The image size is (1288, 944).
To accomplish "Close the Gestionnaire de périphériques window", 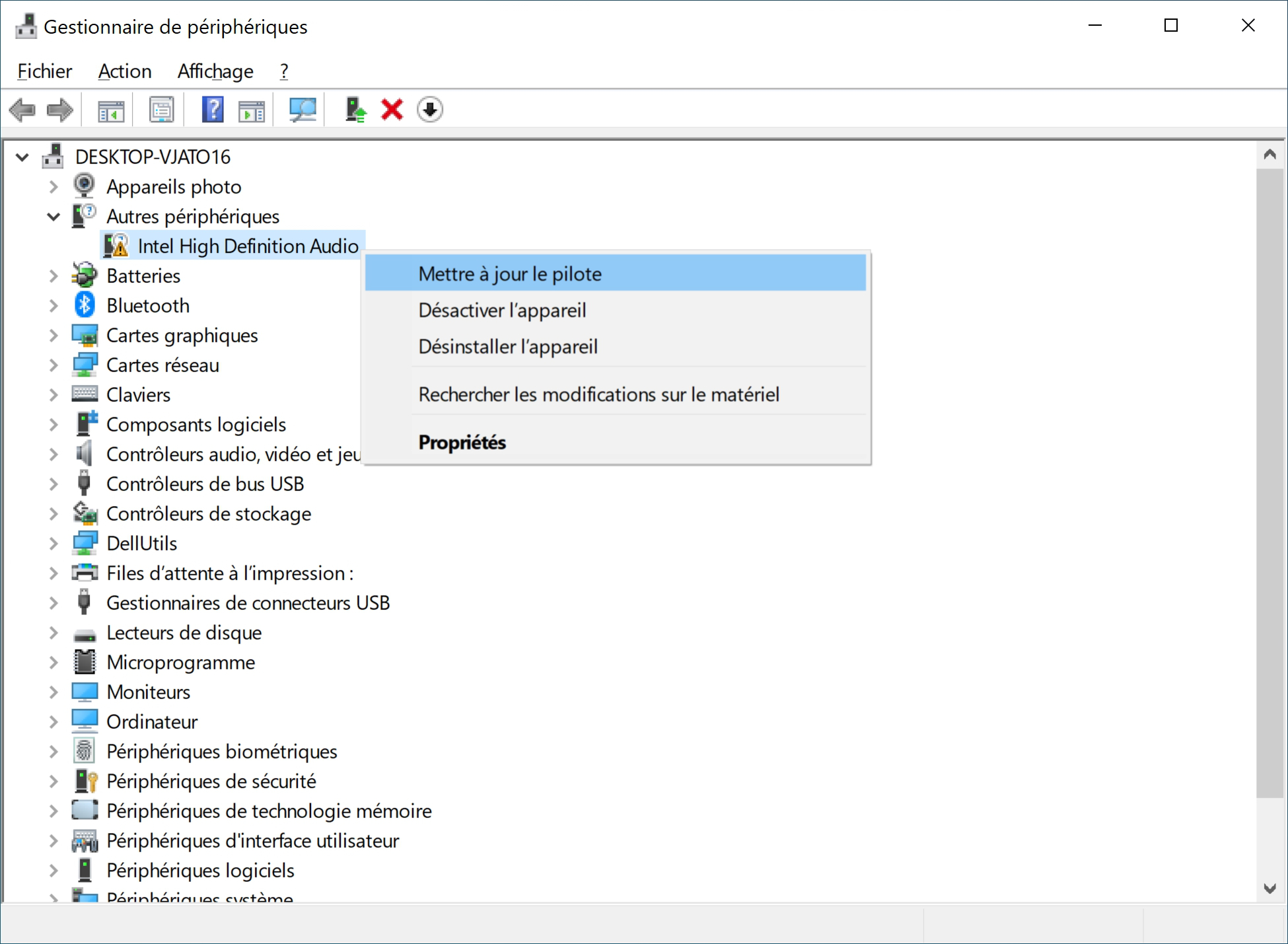I will (x=1248, y=25).
